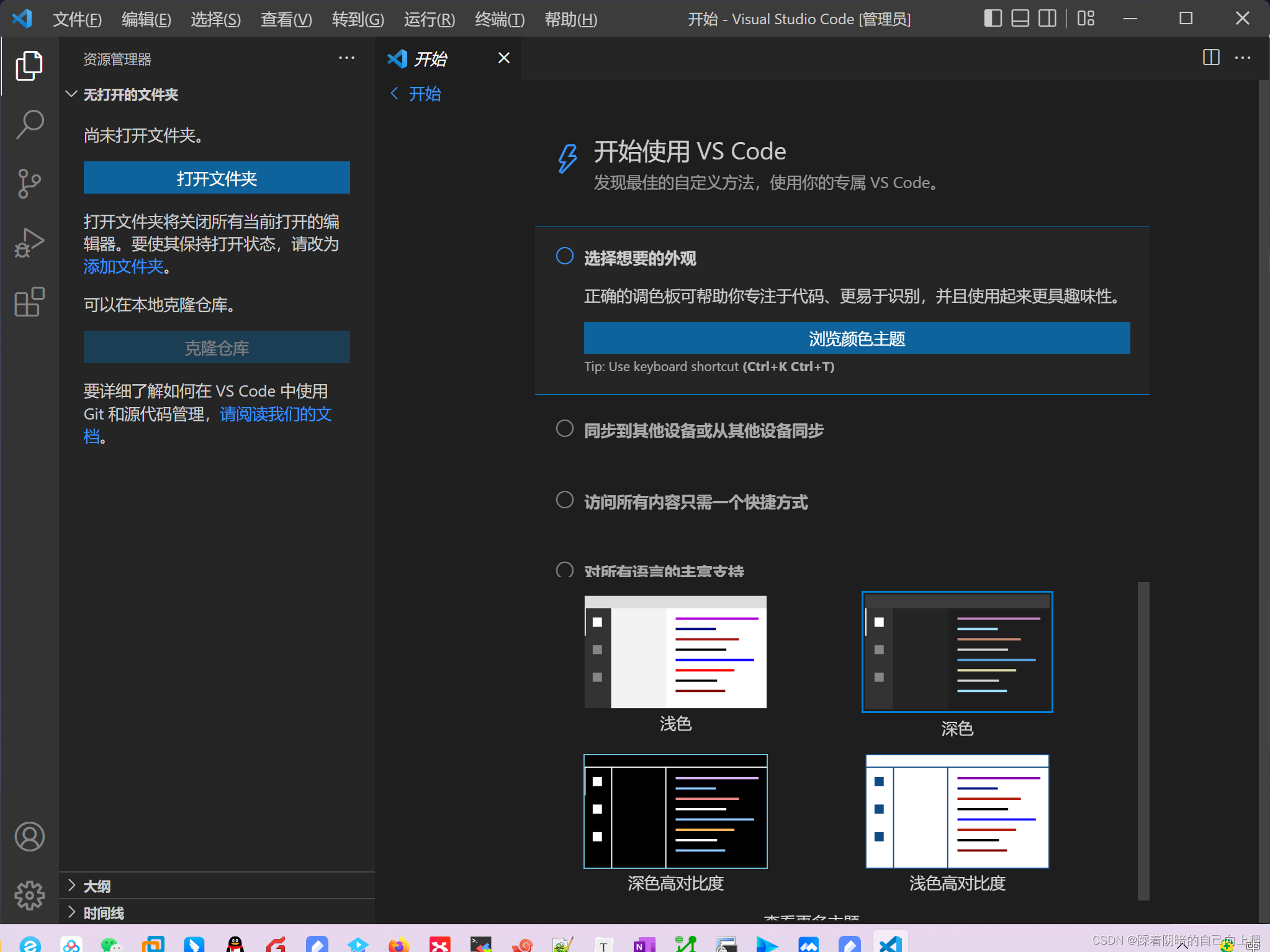Click the 打开文件夹 button
Image resolution: width=1270 pixels, height=952 pixels.
217,178
